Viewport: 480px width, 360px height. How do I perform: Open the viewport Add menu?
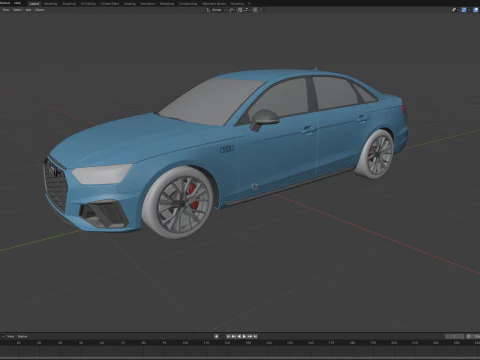(x=28, y=10)
